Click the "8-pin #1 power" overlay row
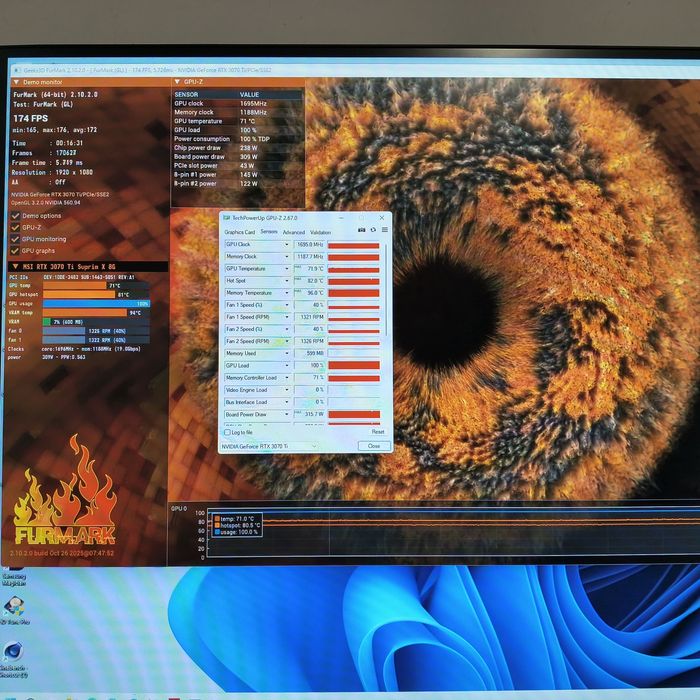 [238, 175]
